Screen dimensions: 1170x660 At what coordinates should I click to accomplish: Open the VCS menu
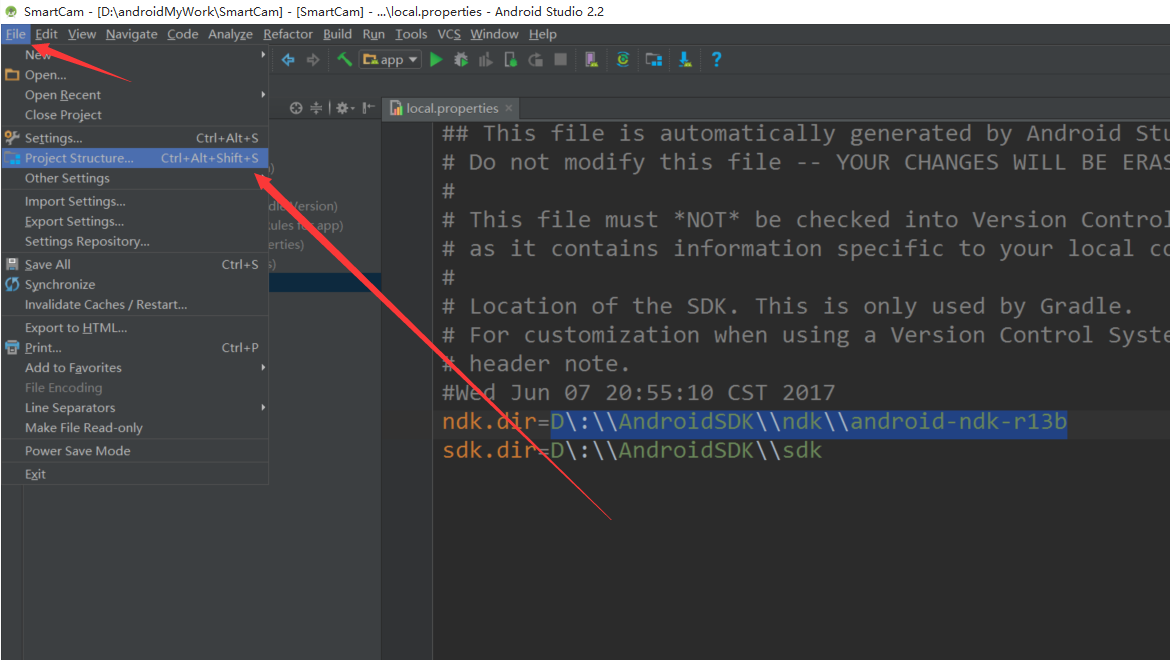(449, 34)
